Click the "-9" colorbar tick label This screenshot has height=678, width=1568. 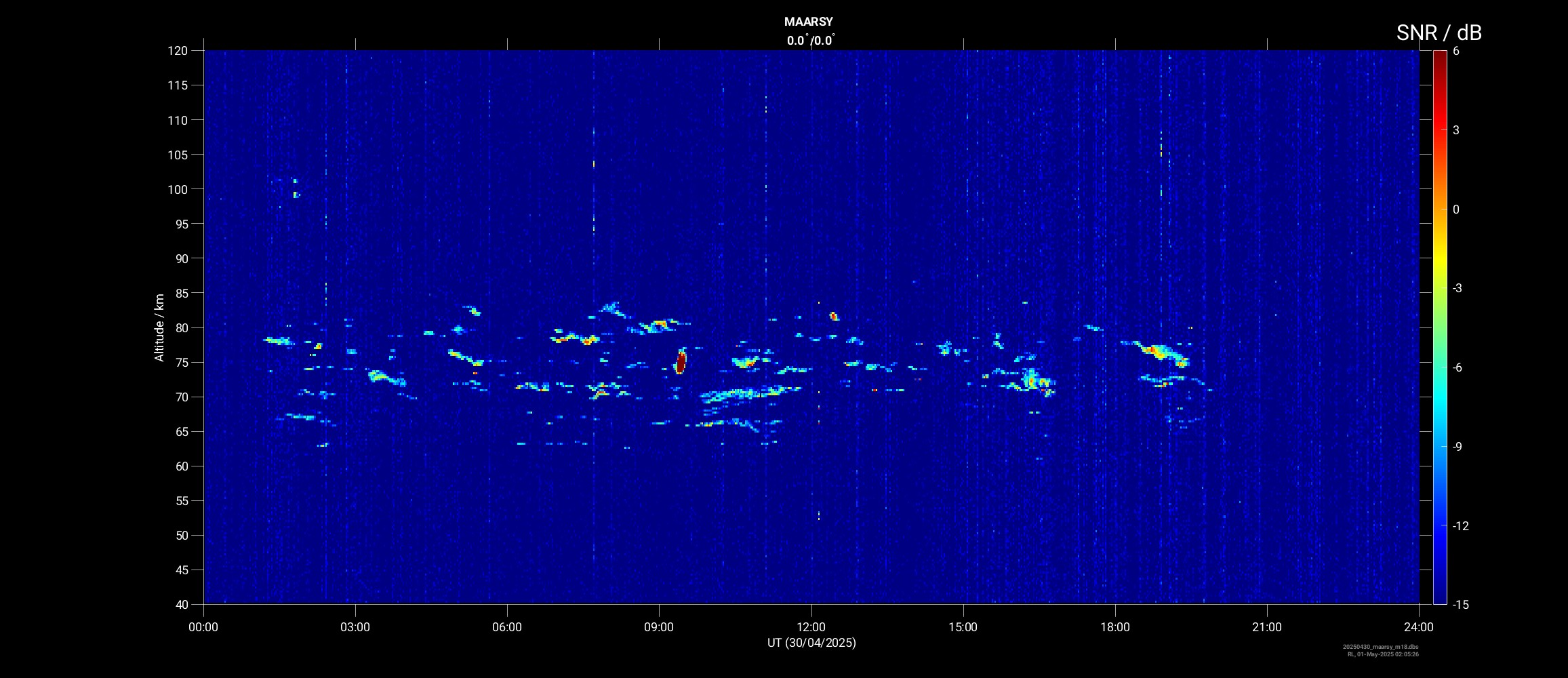1458,447
